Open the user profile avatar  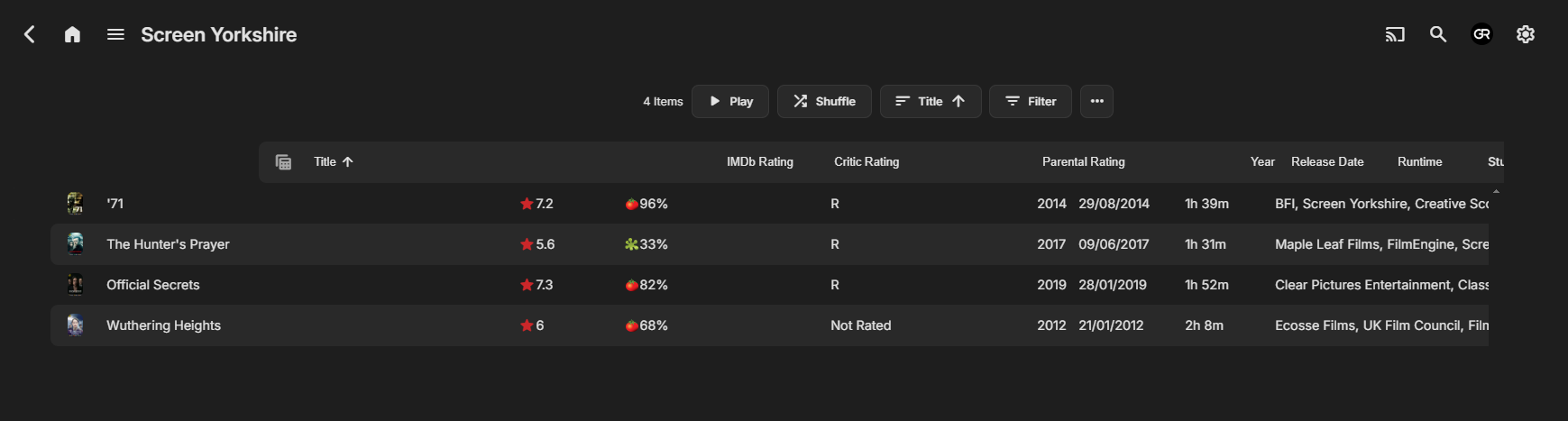[x=1481, y=34]
